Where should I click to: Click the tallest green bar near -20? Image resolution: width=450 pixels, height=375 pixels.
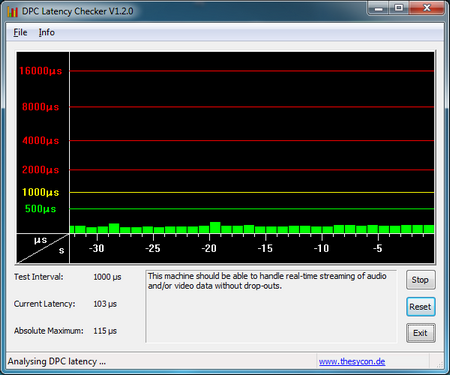click(215, 227)
